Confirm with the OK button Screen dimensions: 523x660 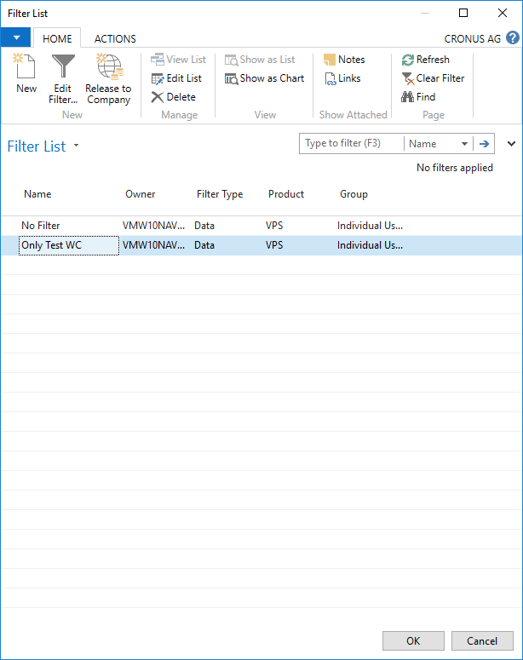click(x=413, y=641)
